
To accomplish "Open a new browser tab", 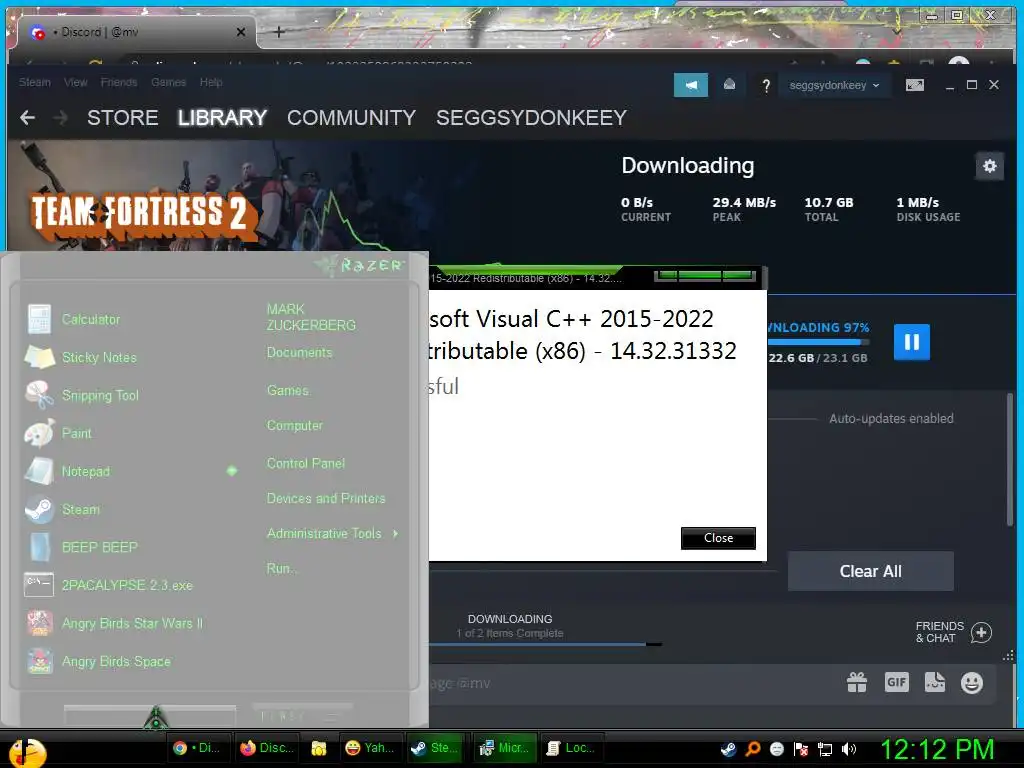I will tap(278, 32).
